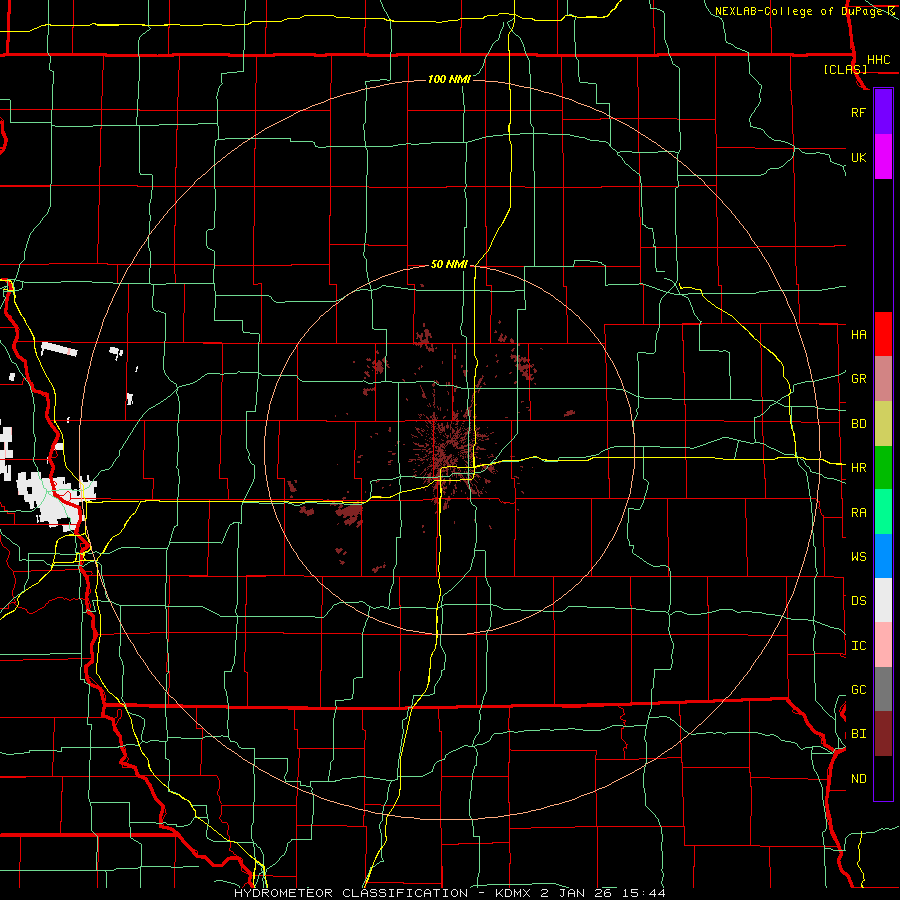Click the HR legend label

point(858,468)
